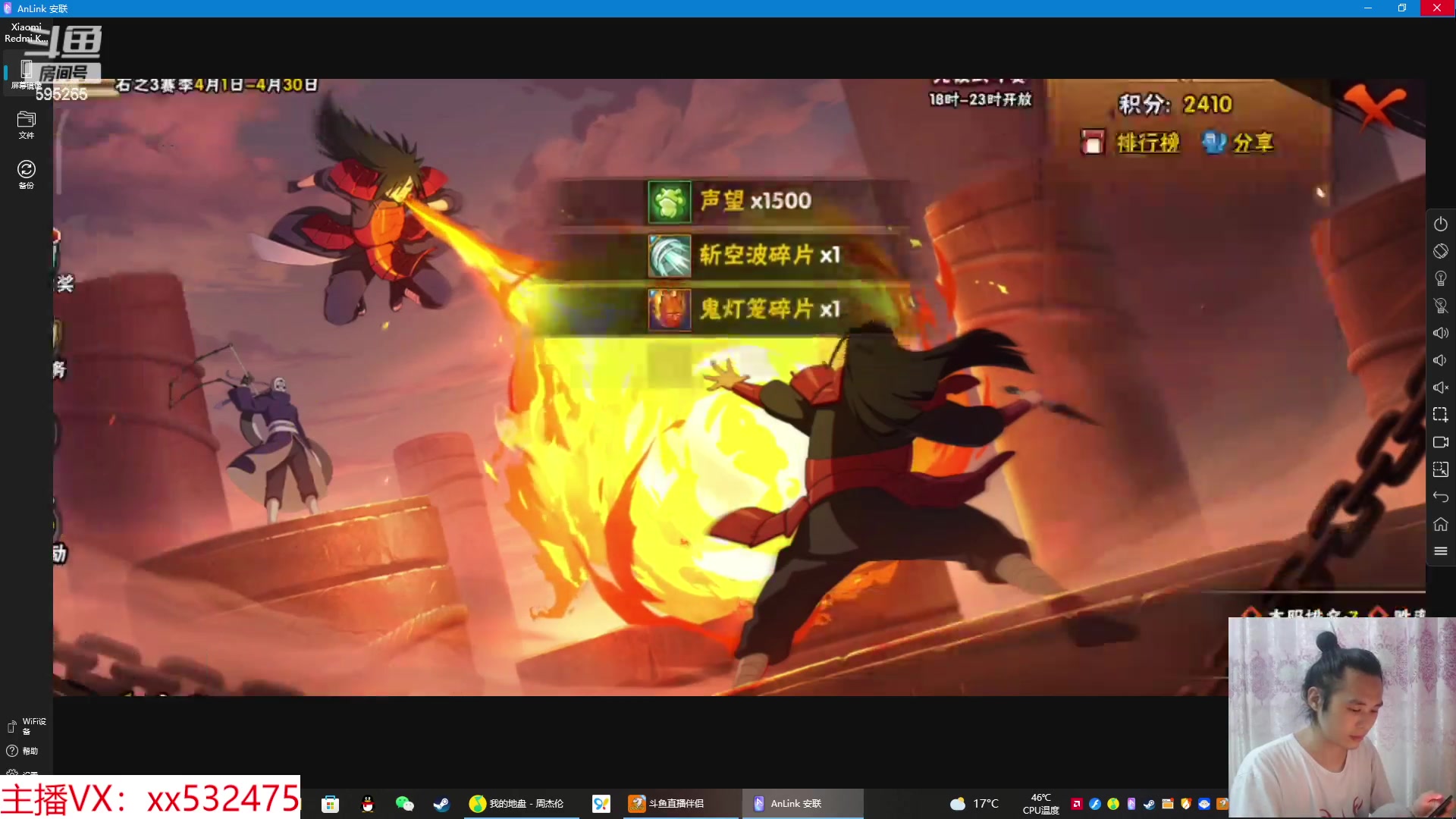The height and width of the screenshot is (819, 1456).
Task: Click the streamer webcam overlay
Action: click(x=1341, y=717)
